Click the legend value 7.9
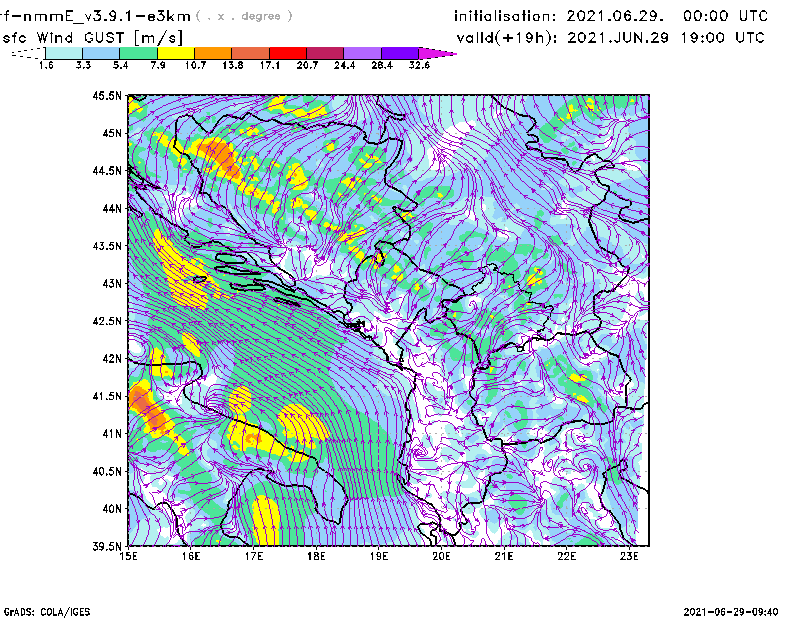This screenshot has height=618, width=800. (158, 65)
